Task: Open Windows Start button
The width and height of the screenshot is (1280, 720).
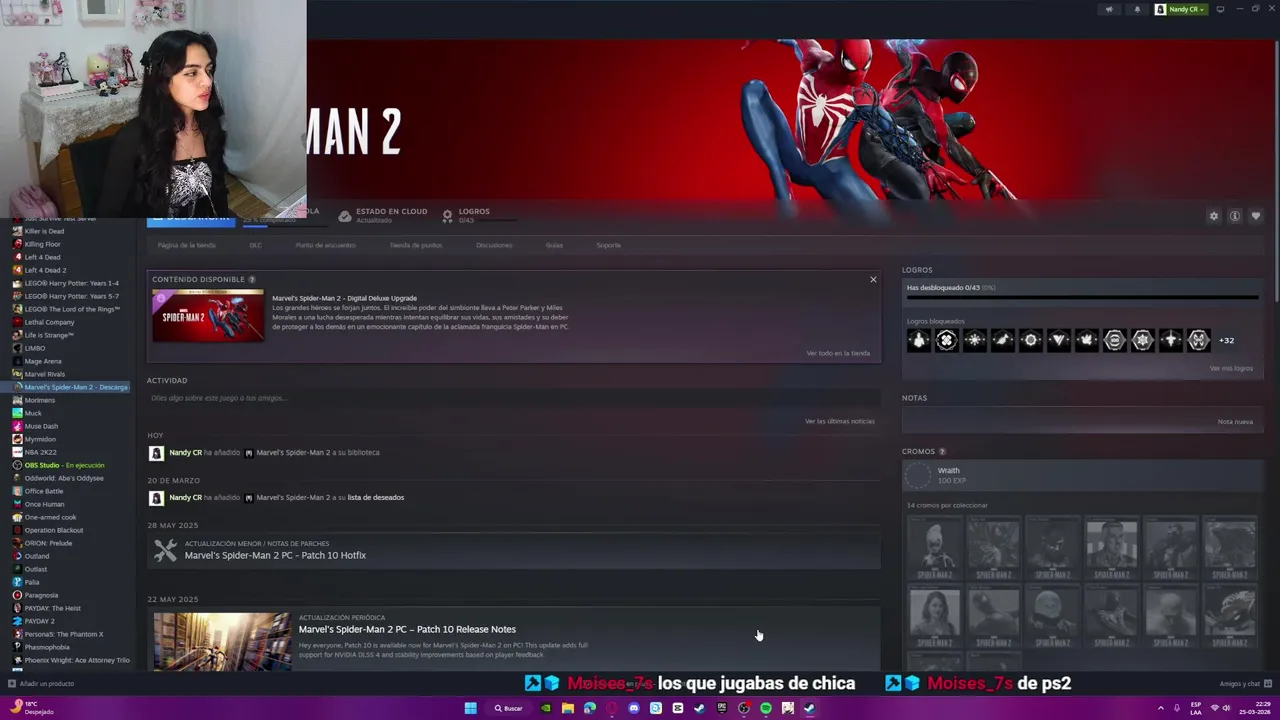Action: pos(470,708)
